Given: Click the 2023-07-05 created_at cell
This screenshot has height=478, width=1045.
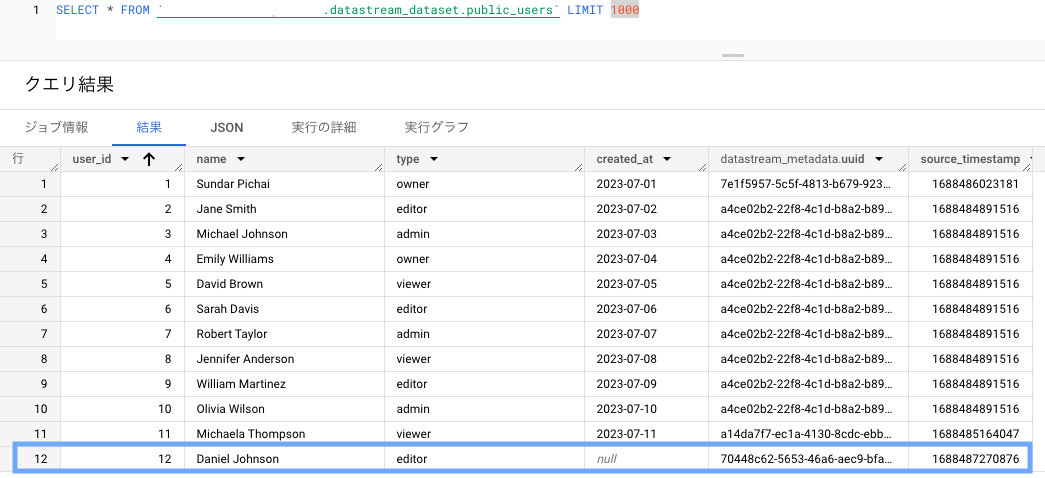Looking at the screenshot, I should click(x=646, y=284).
